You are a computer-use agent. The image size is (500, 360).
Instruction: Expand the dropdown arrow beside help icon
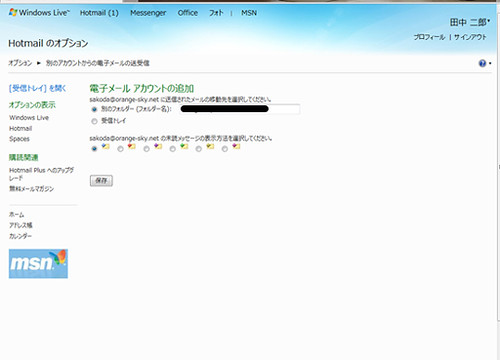490,63
